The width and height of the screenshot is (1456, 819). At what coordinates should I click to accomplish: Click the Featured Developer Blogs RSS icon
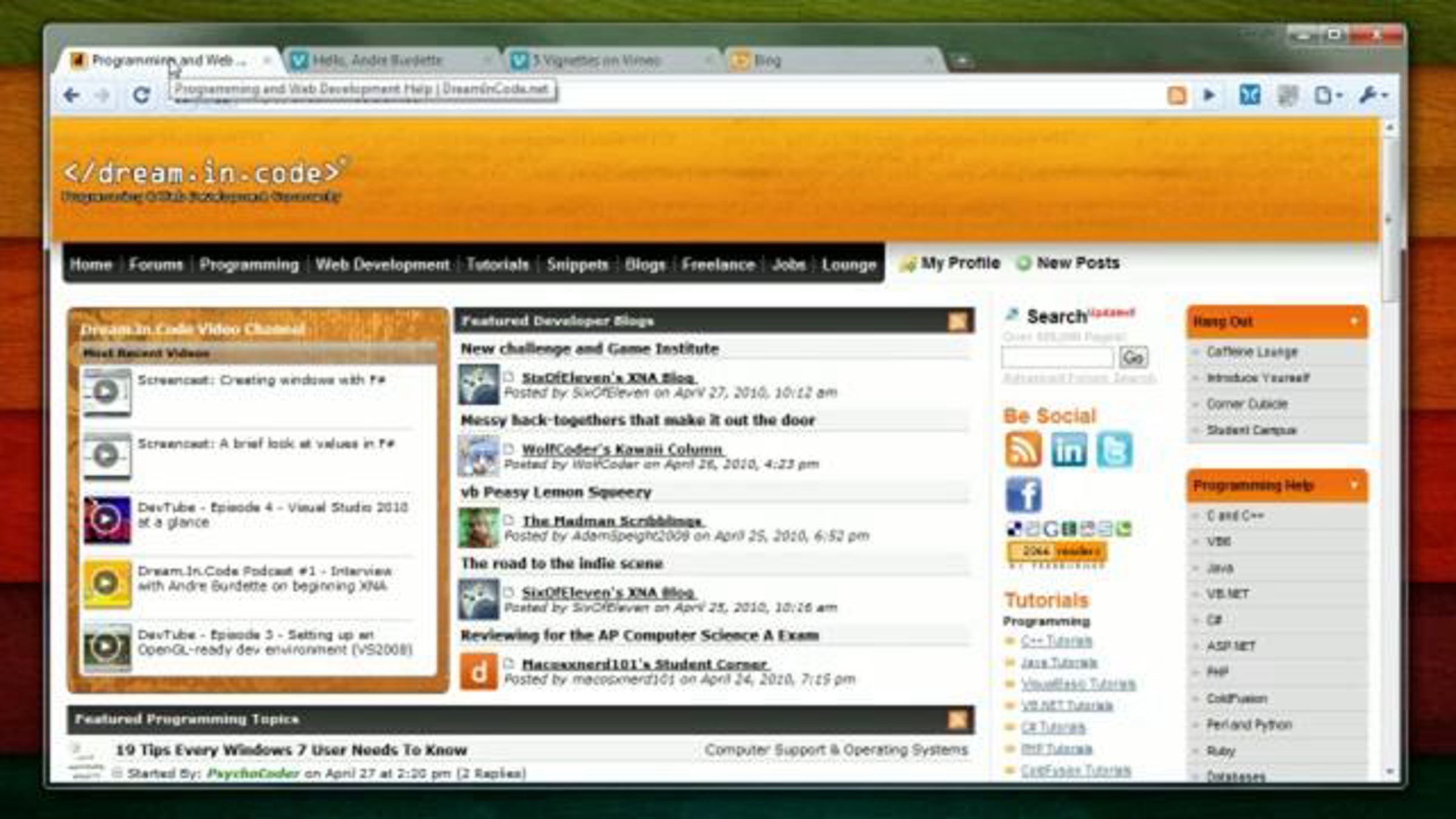click(x=957, y=321)
